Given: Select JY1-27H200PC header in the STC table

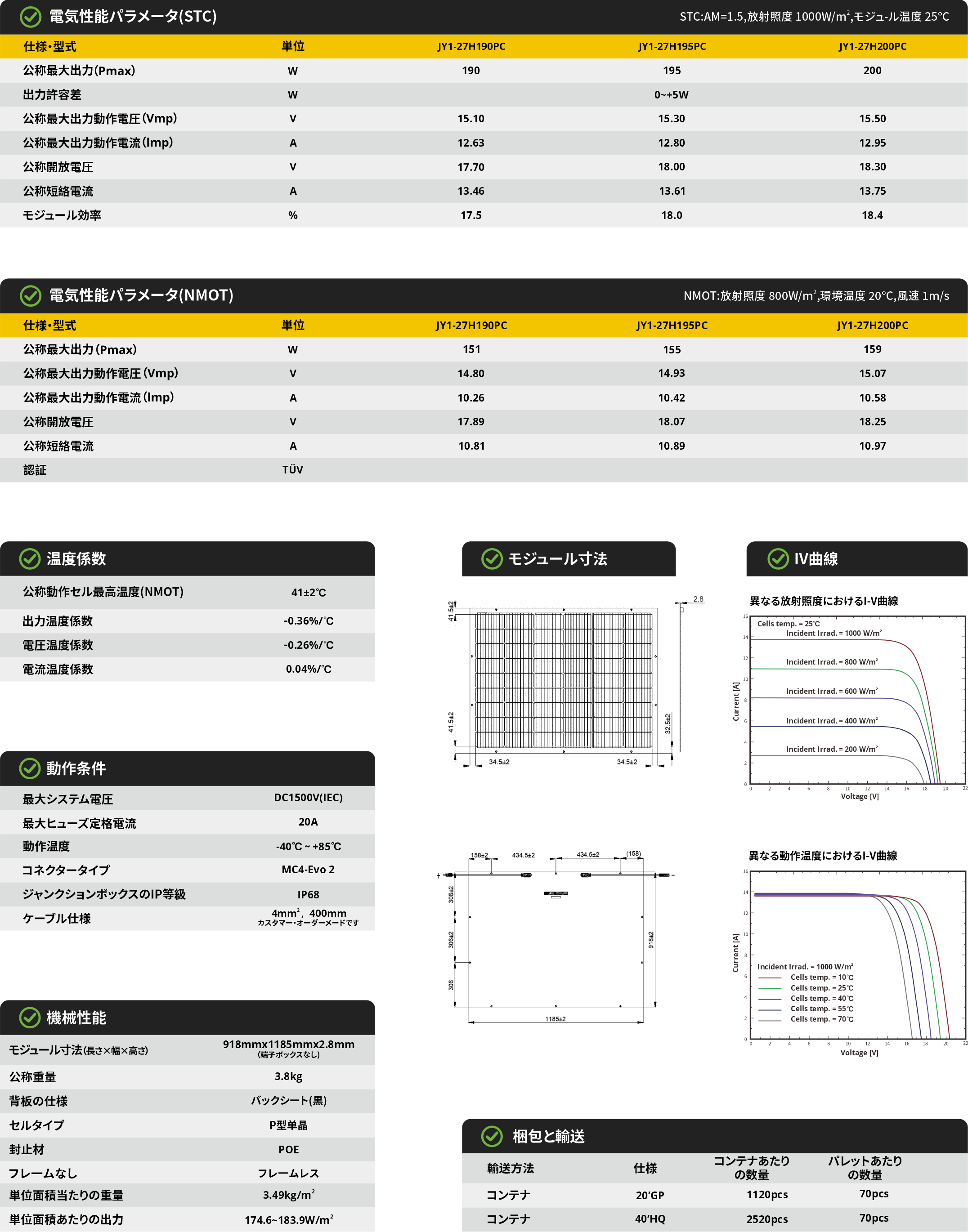Looking at the screenshot, I should (872, 46).
